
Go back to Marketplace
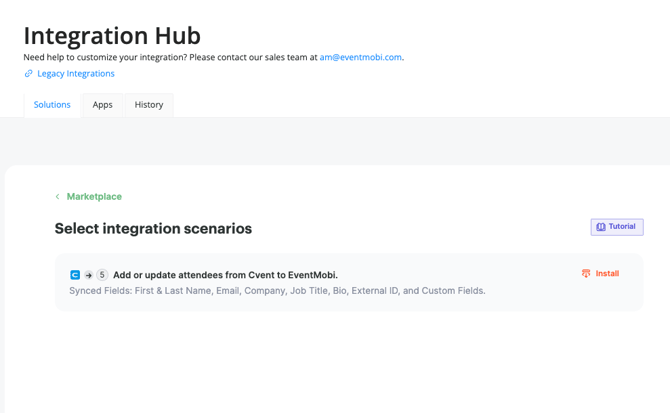click(94, 197)
